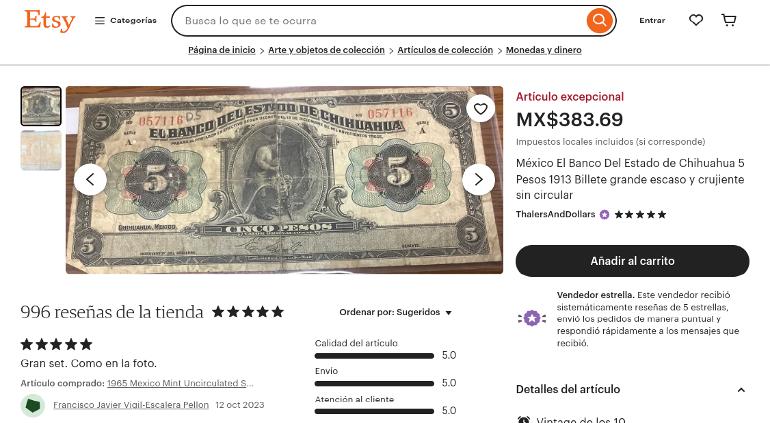
Task: Select the second banknote thumbnail
Action: click(x=41, y=150)
